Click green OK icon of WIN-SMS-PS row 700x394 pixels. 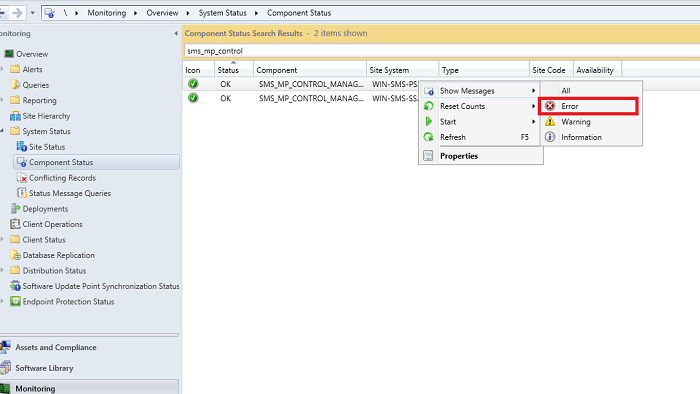pyautogui.click(x=193, y=83)
